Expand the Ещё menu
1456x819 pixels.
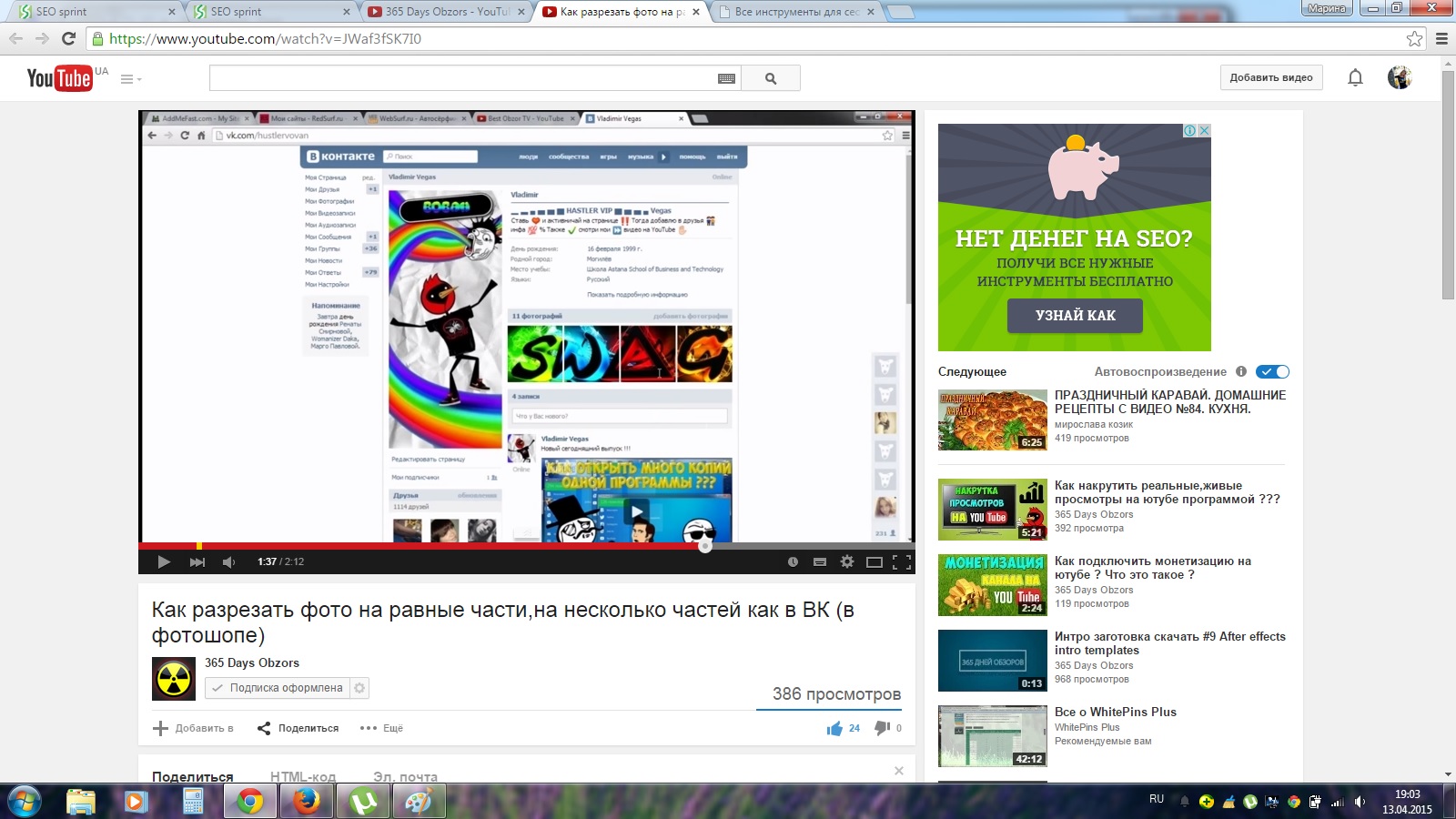pos(381,728)
